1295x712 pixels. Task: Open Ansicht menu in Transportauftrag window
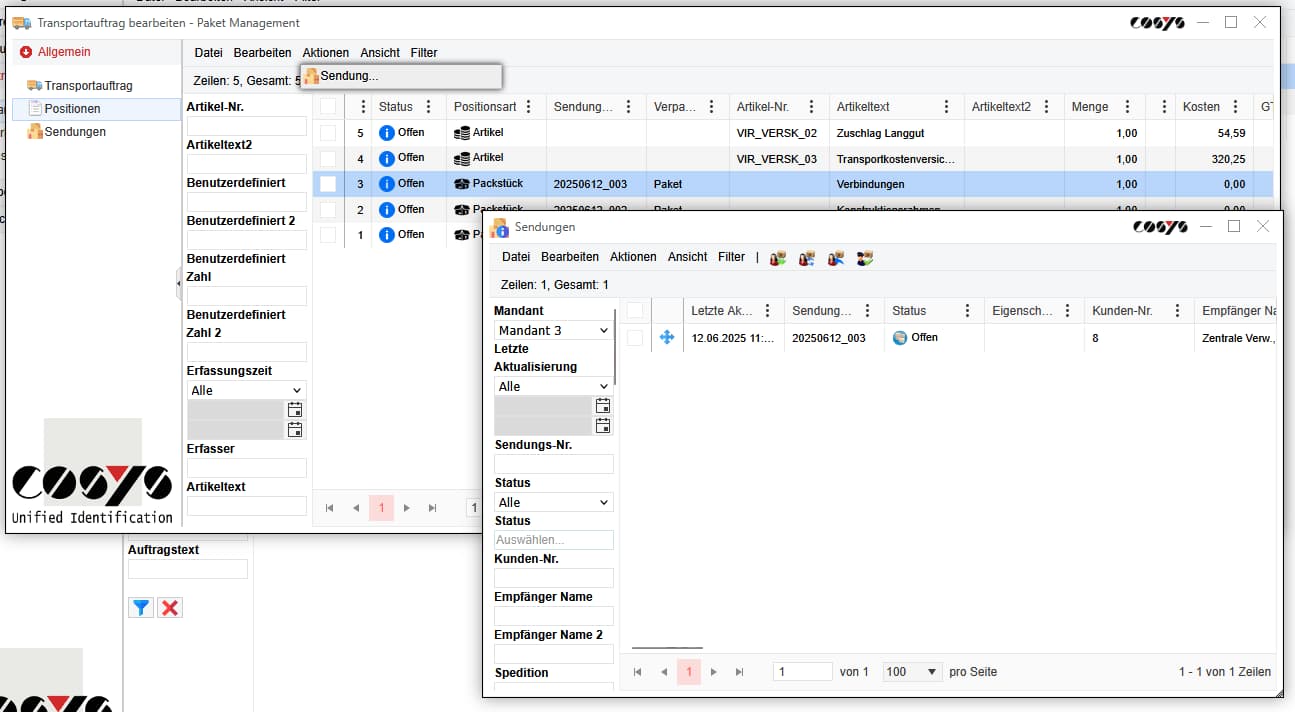(380, 53)
